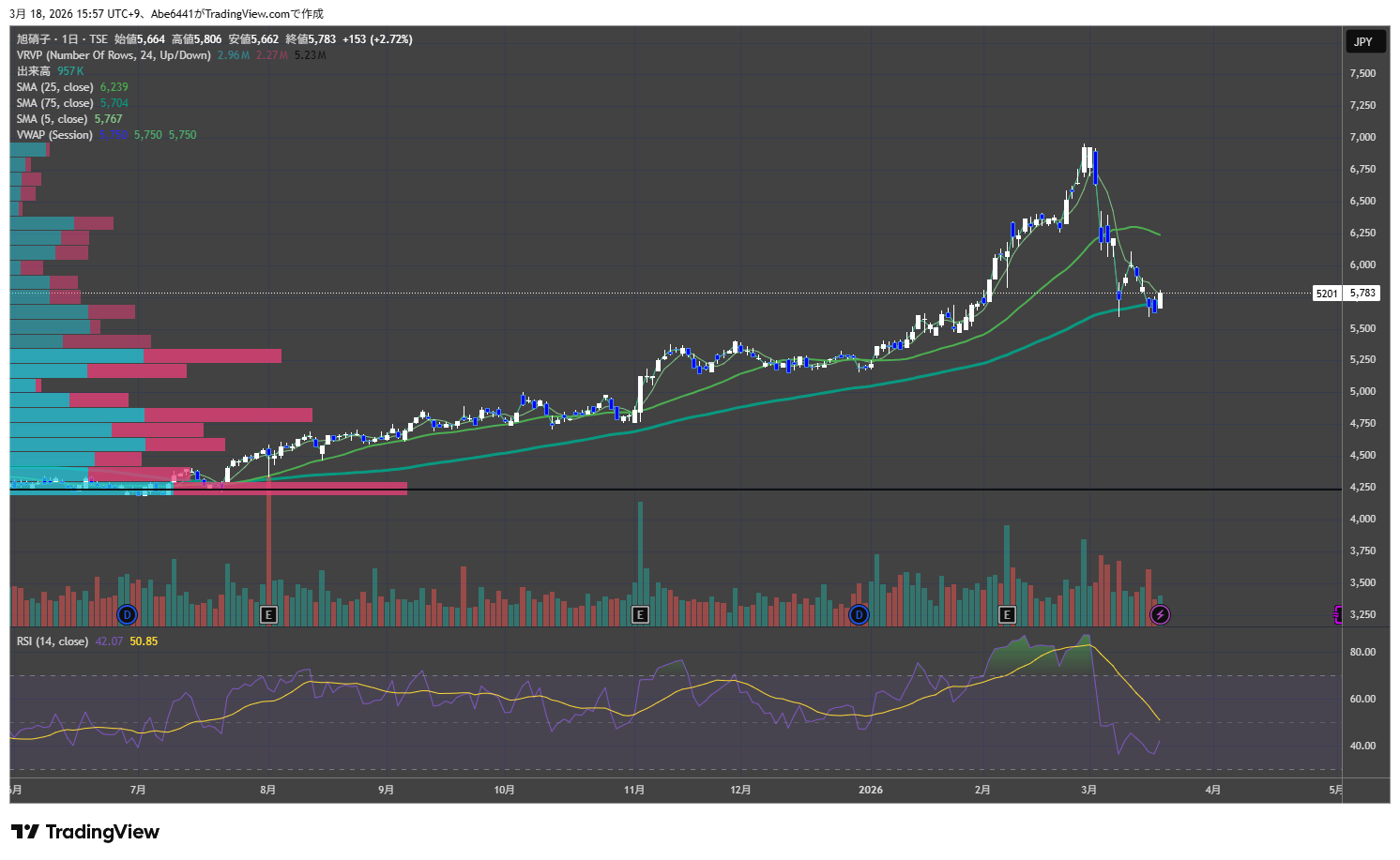
Task: Open the VRVP indicator legend settings
Action: (x=113, y=55)
